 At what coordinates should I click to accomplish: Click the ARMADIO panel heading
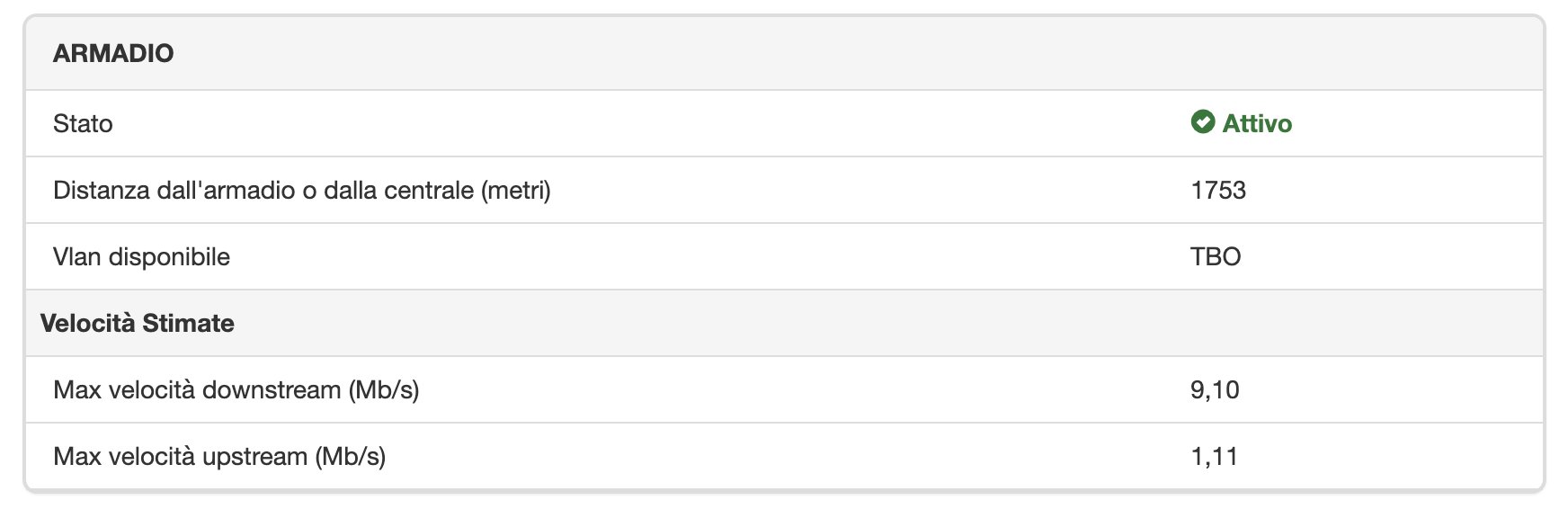tap(113, 53)
